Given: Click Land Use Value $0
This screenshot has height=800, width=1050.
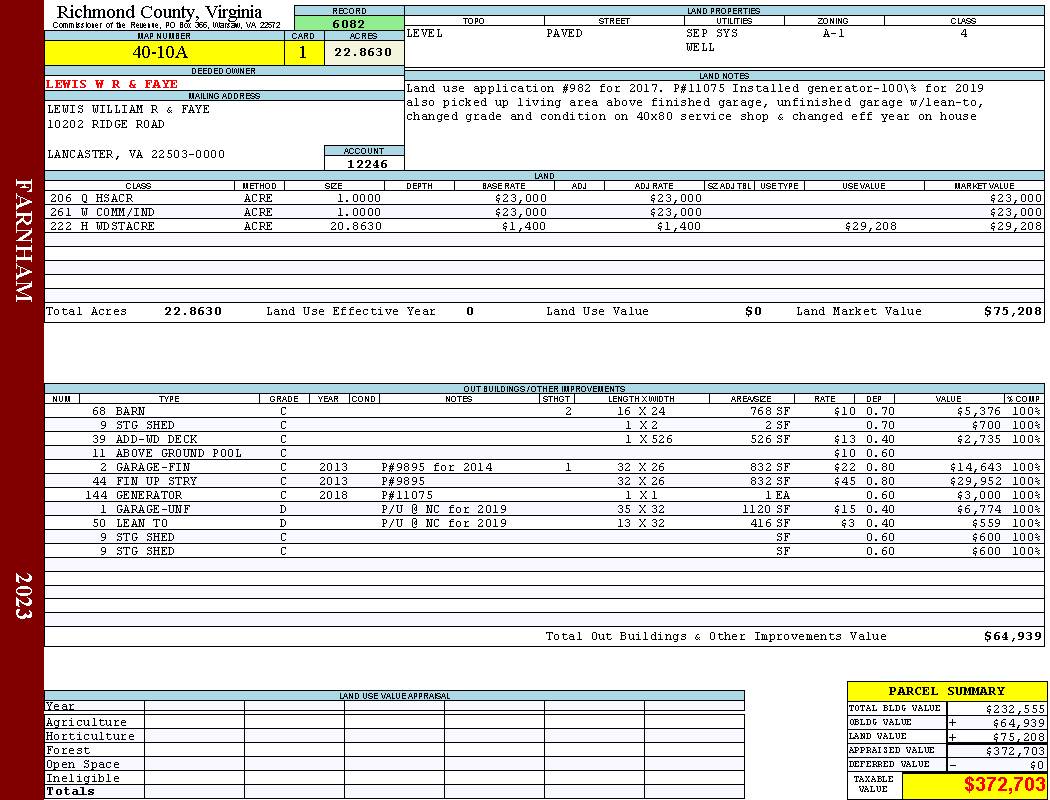Looking at the screenshot, I should (753, 311).
